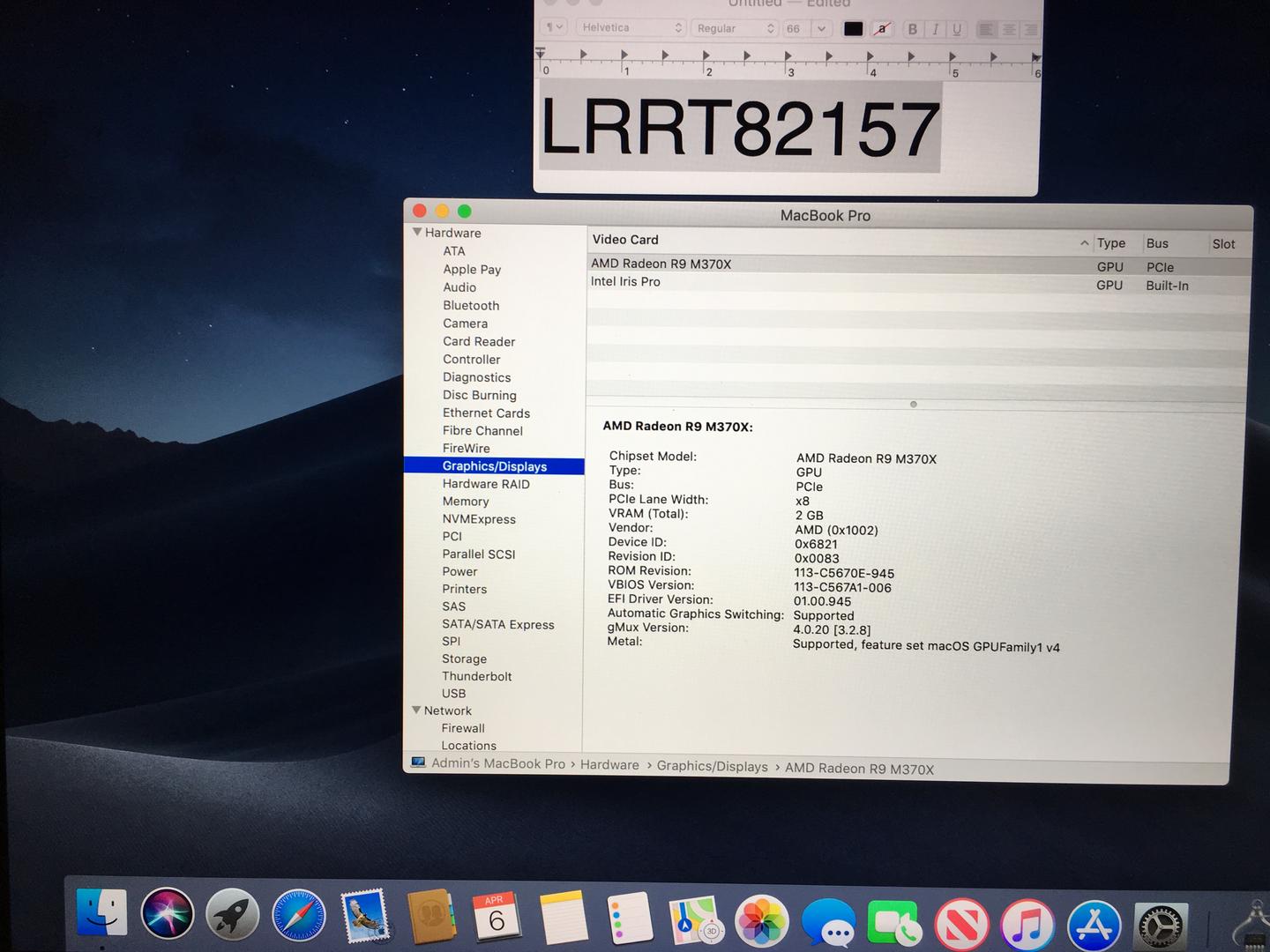Toggle underline in TextEdit toolbar

[956, 29]
